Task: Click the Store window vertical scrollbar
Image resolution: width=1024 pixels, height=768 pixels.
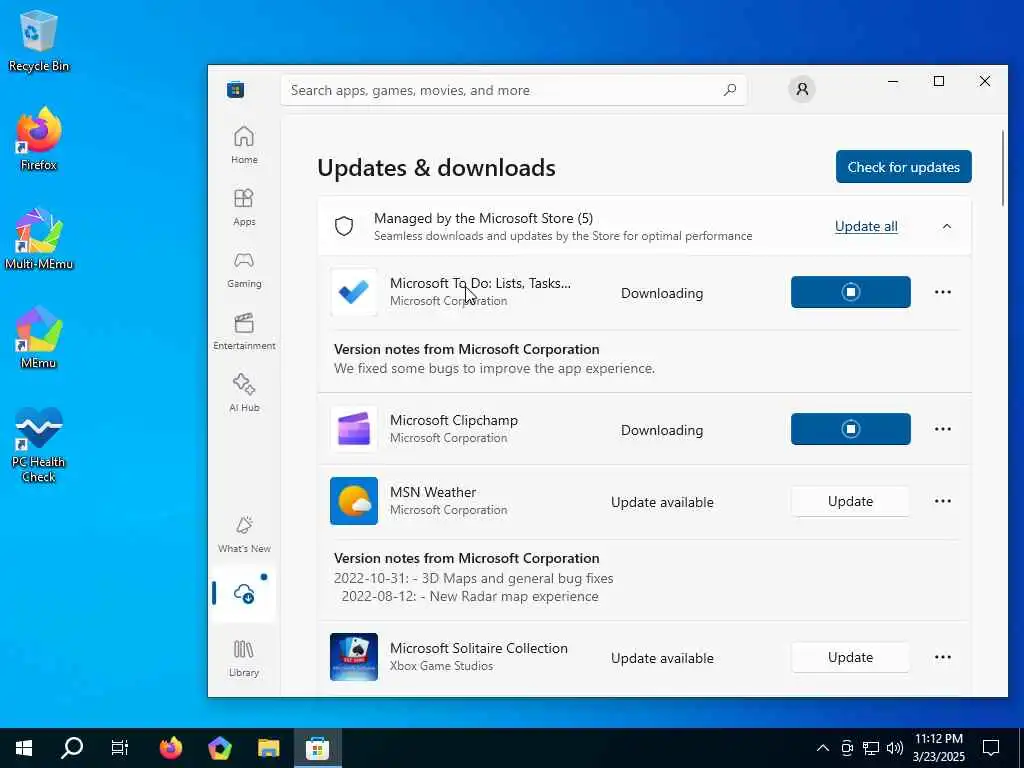Action: (1003, 168)
